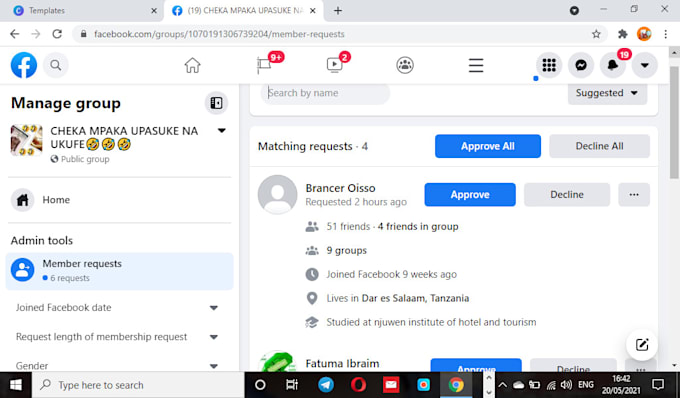The width and height of the screenshot is (680, 398).
Task: Click Search by name field
Action: coord(325,93)
